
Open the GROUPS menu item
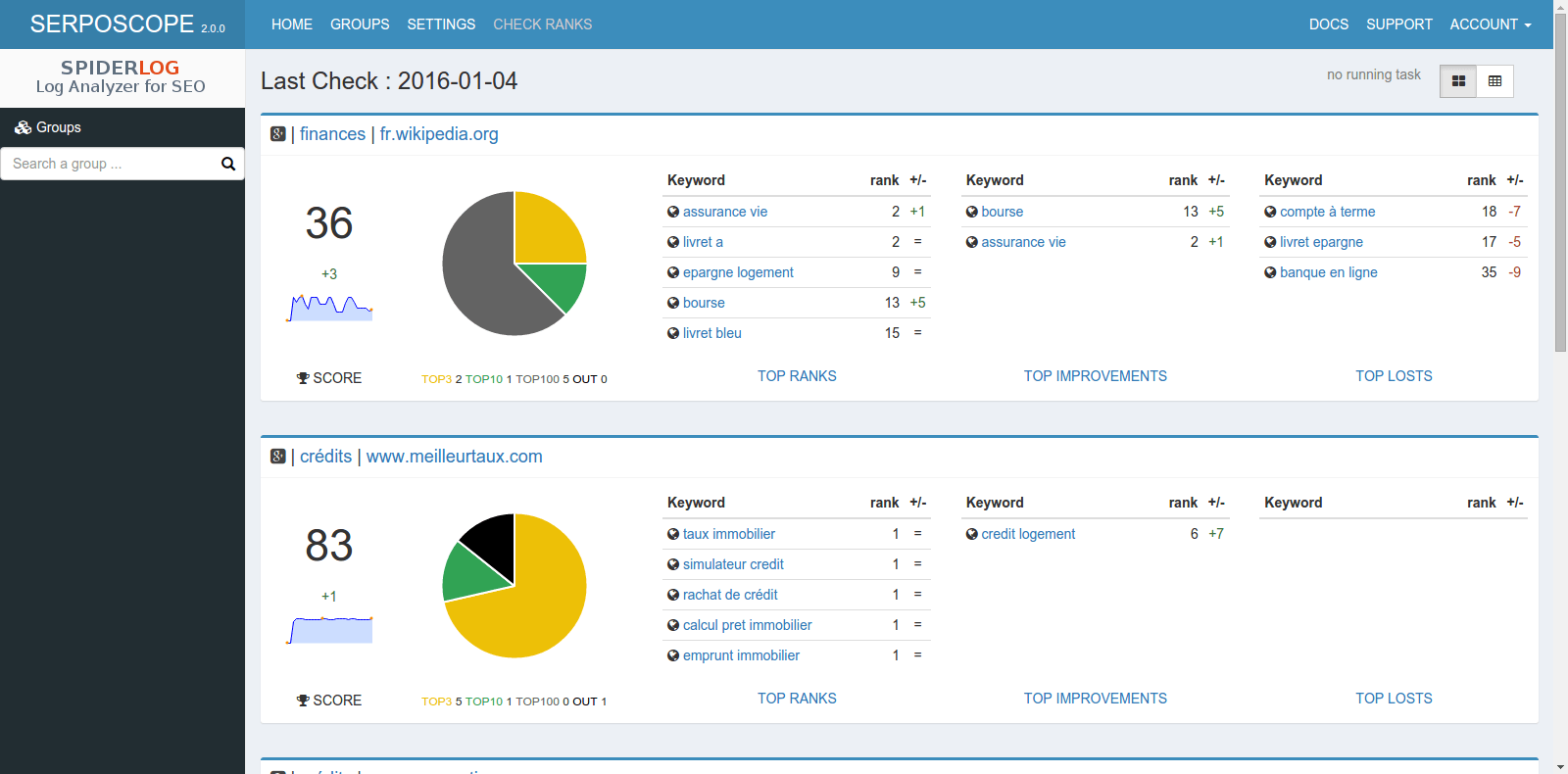360,24
